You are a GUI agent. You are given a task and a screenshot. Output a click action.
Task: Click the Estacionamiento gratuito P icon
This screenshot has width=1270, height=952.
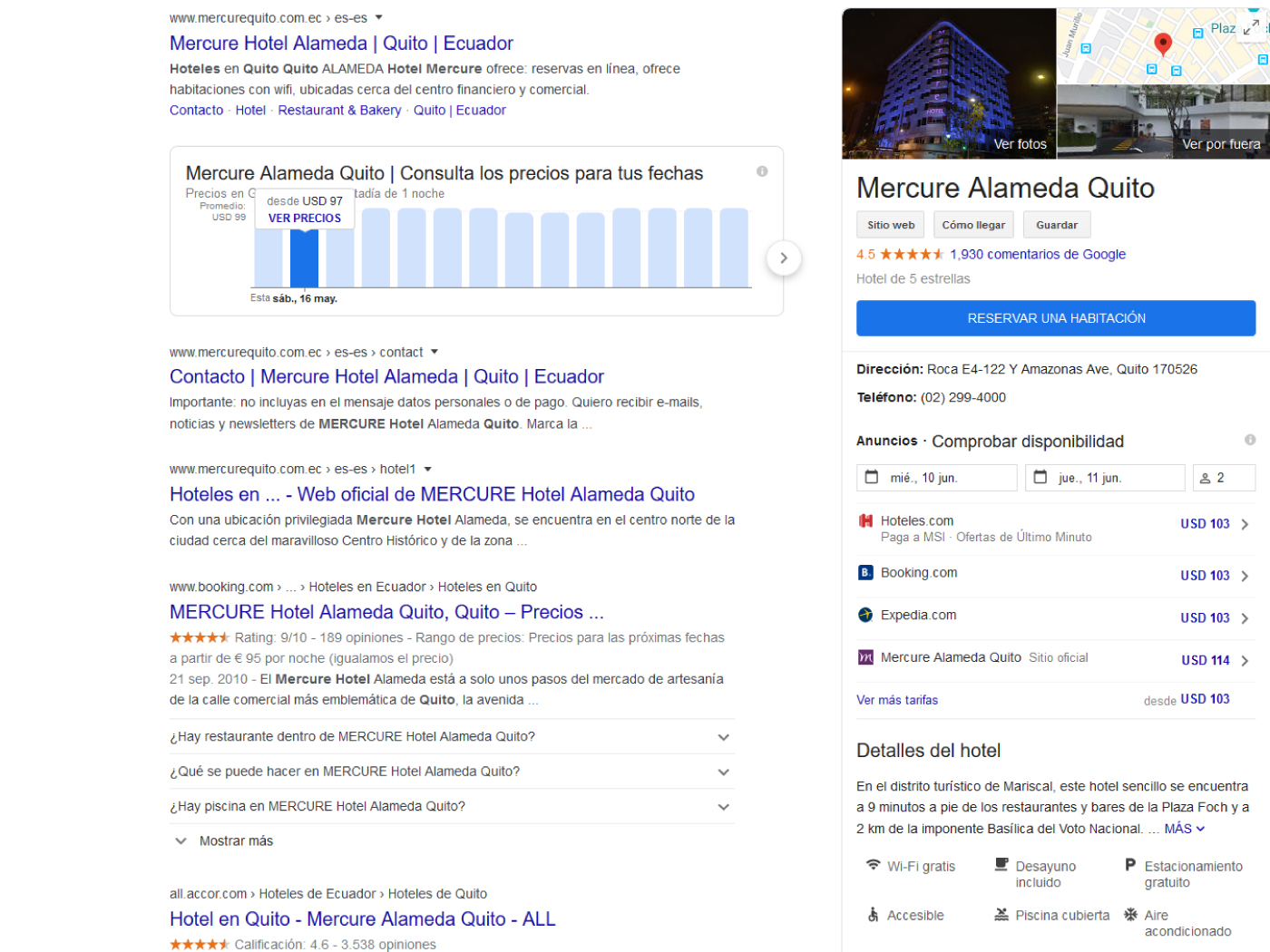1130,865
